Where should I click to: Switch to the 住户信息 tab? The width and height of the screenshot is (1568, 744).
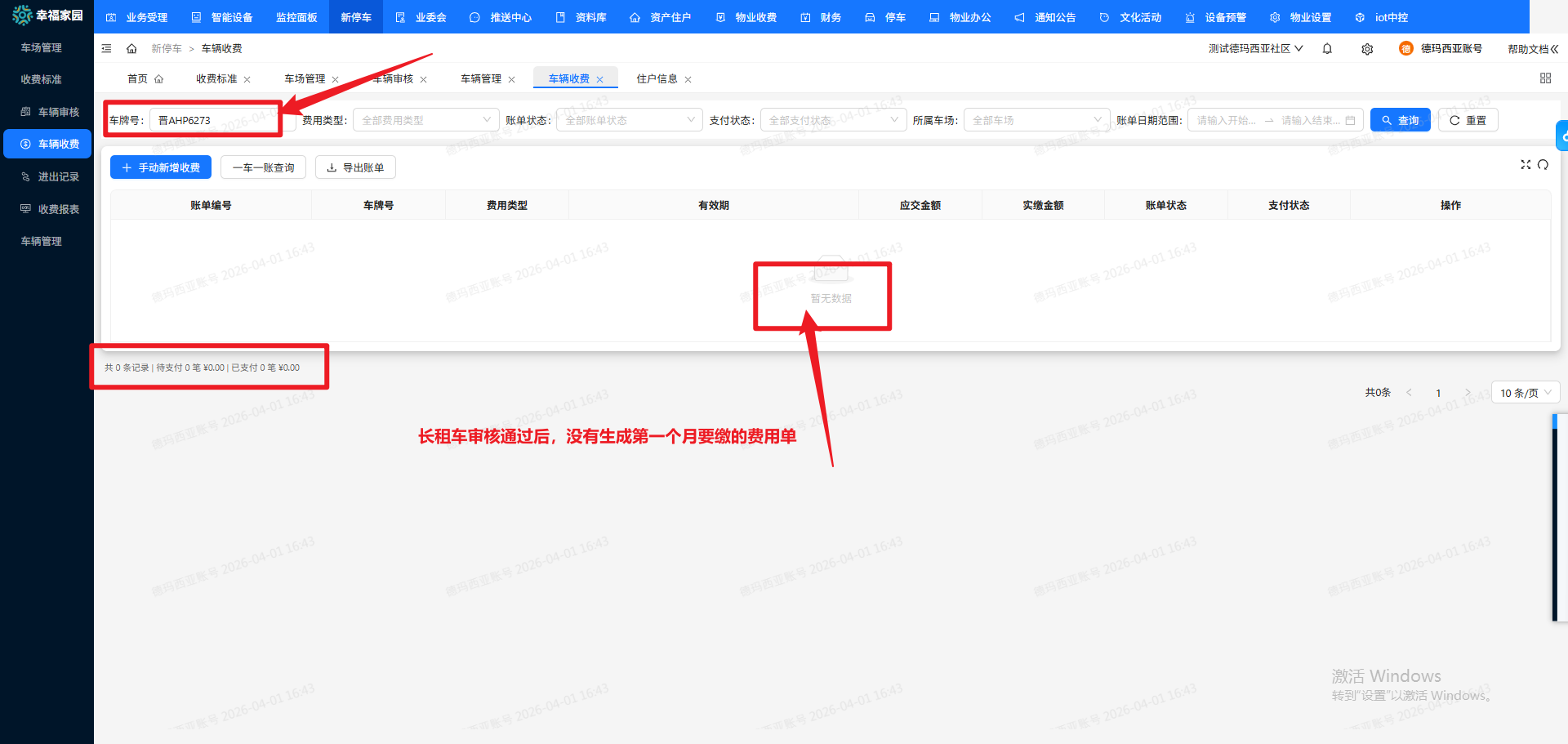click(657, 78)
